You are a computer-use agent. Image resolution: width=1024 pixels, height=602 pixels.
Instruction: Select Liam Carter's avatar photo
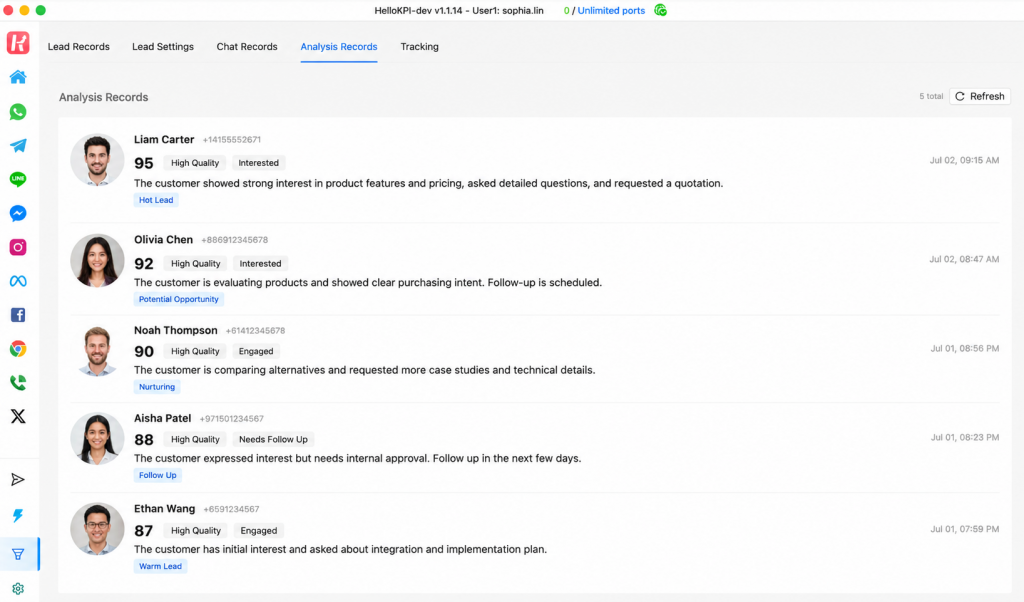[97, 161]
